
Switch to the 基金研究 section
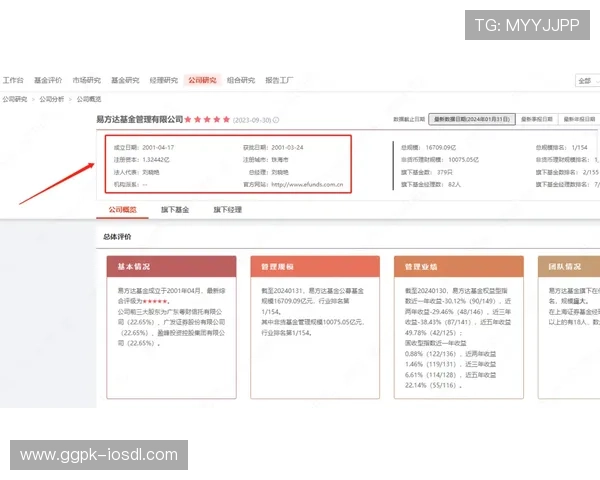coord(125,80)
